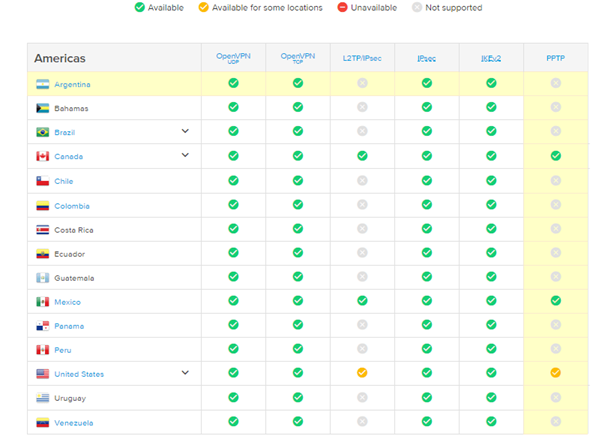The width and height of the screenshot is (602, 439).
Task: Click the 'Available for some locations' legend text
Action: (x=267, y=8)
